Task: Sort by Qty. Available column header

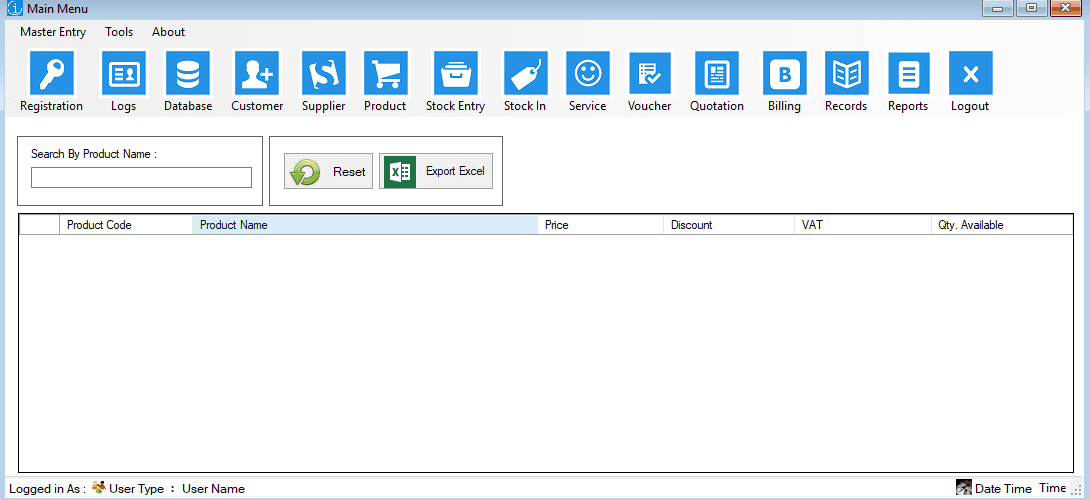Action: coord(1002,225)
